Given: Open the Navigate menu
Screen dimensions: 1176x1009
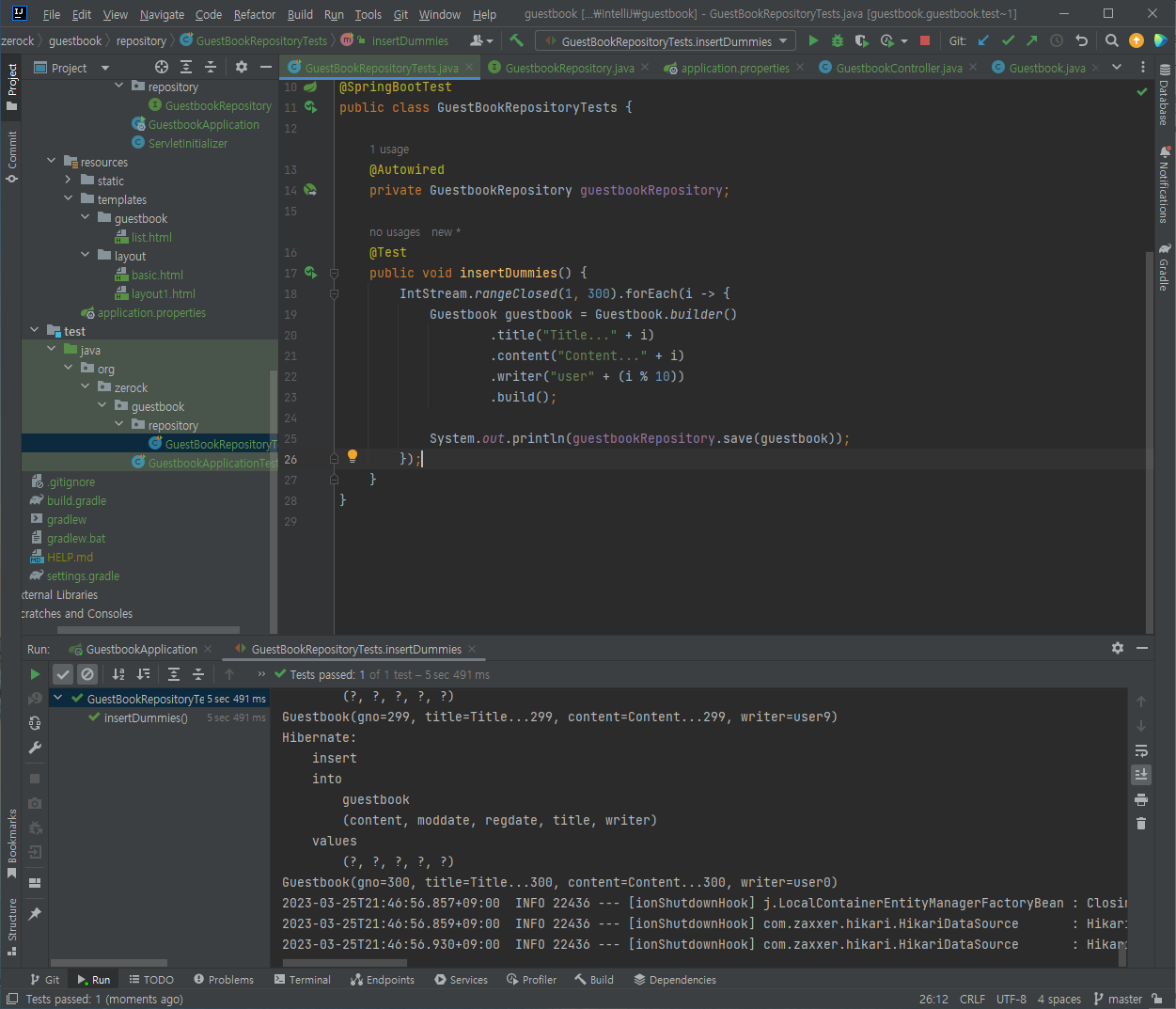Looking at the screenshot, I should [163, 14].
